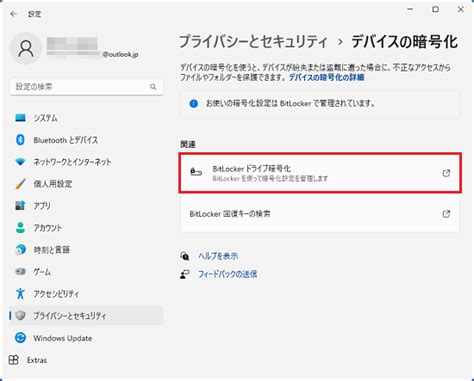
Task: Minimize the Settings window
Action: point(410,10)
